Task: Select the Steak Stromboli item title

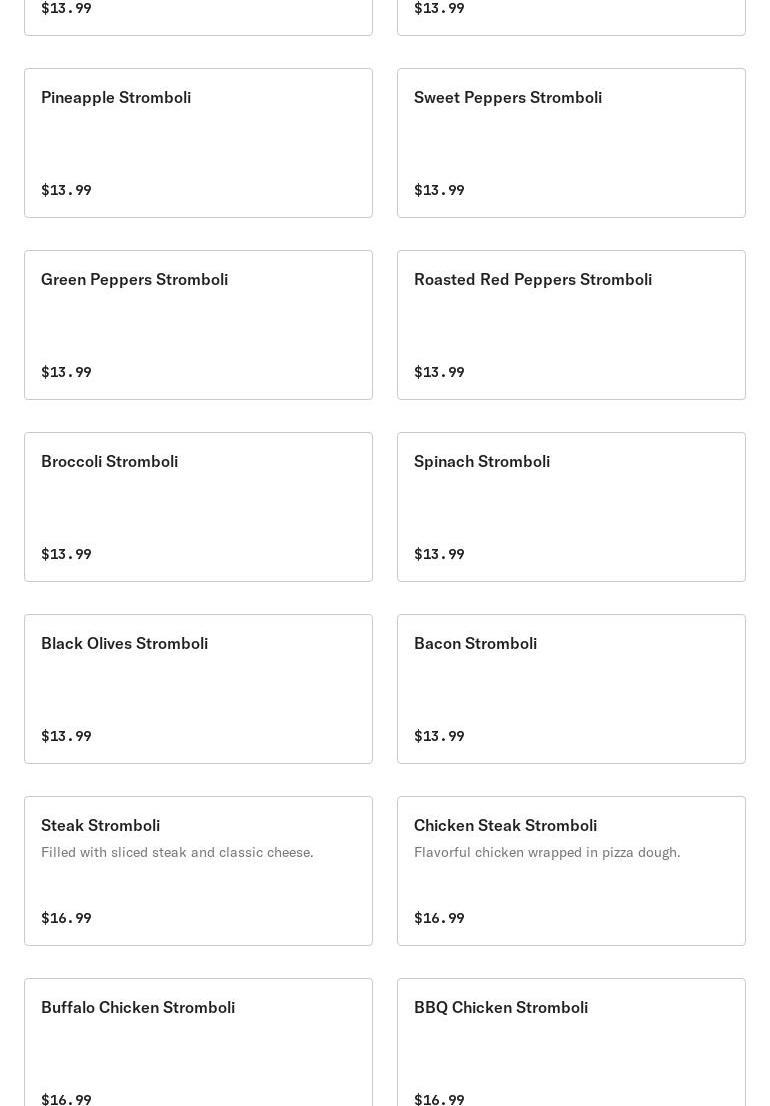Action: click(x=100, y=825)
